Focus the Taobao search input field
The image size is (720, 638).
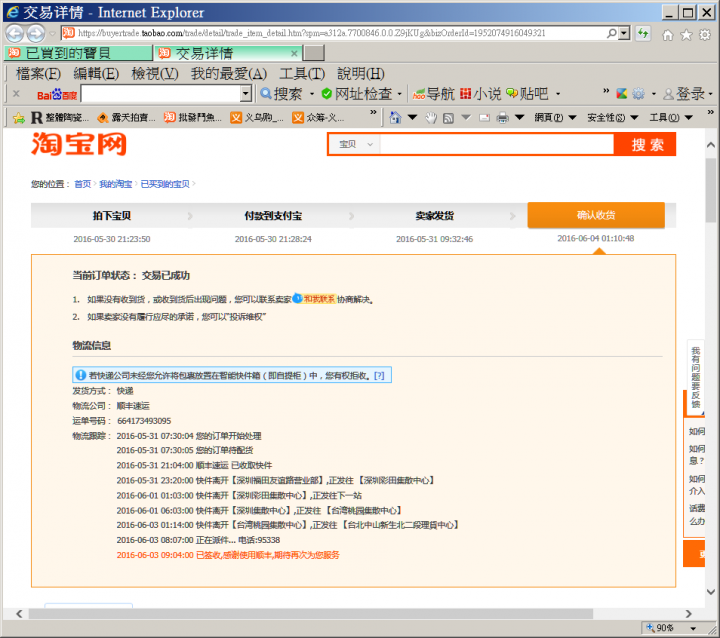point(496,144)
